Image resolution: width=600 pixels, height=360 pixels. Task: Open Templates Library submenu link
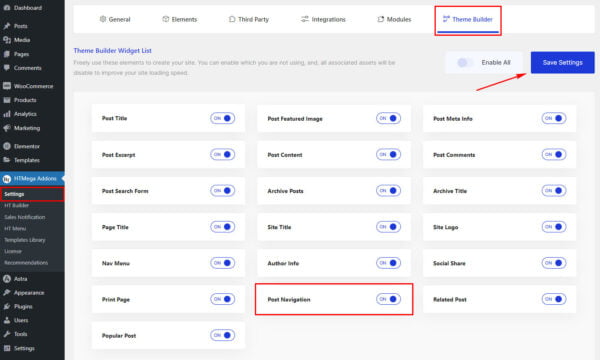click(25, 240)
